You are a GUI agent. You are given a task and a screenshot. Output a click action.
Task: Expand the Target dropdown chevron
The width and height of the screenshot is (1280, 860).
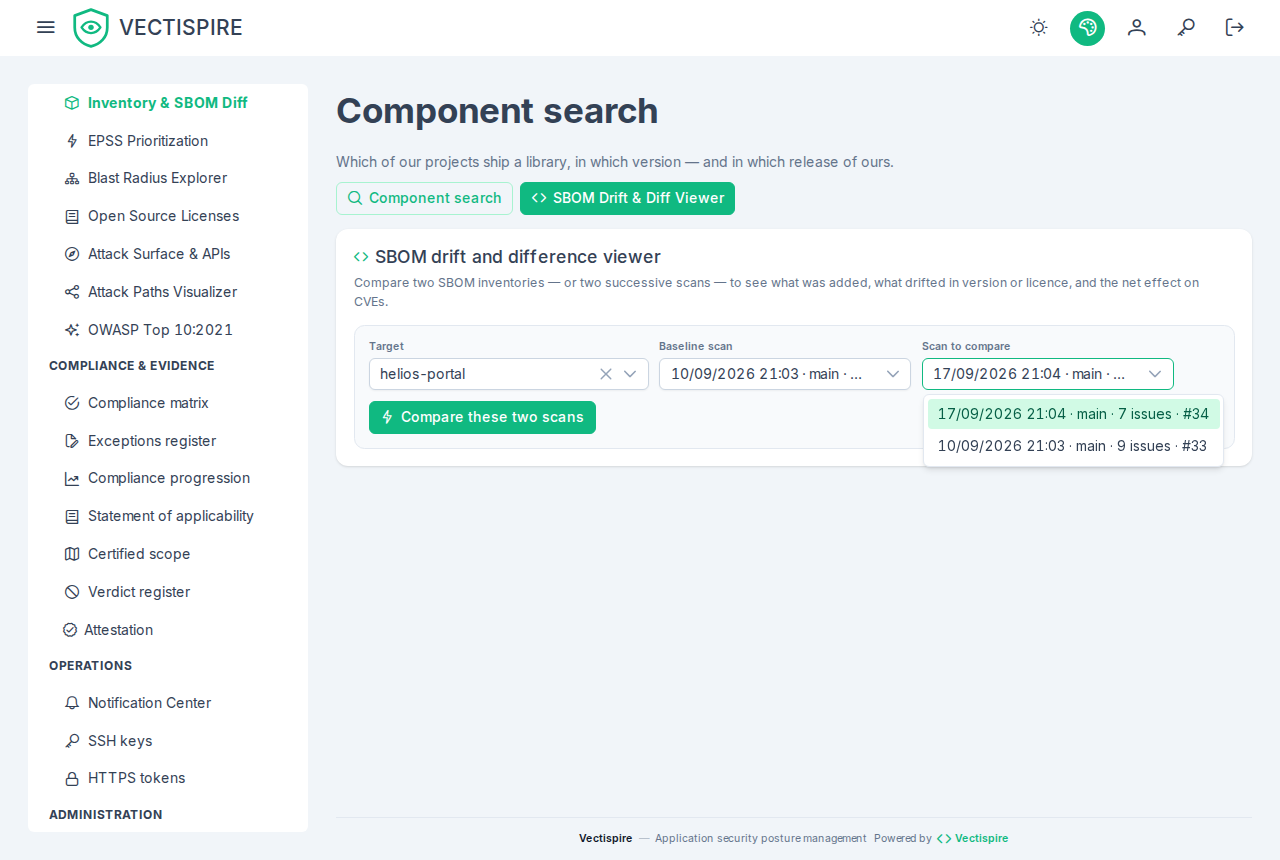(x=630, y=374)
